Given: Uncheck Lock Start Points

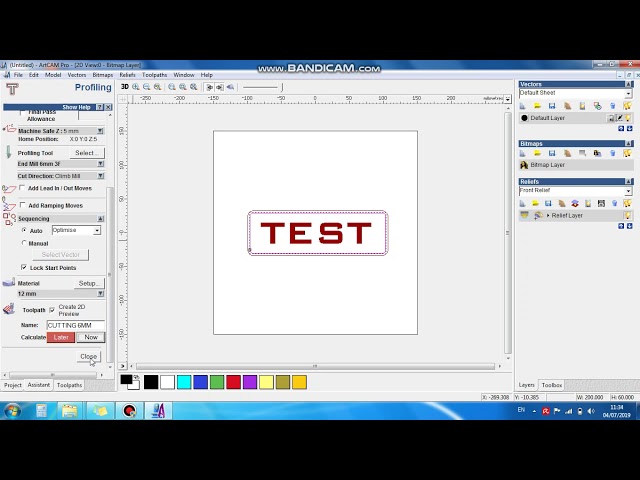Looking at the screenshot, I should (24, 267).
